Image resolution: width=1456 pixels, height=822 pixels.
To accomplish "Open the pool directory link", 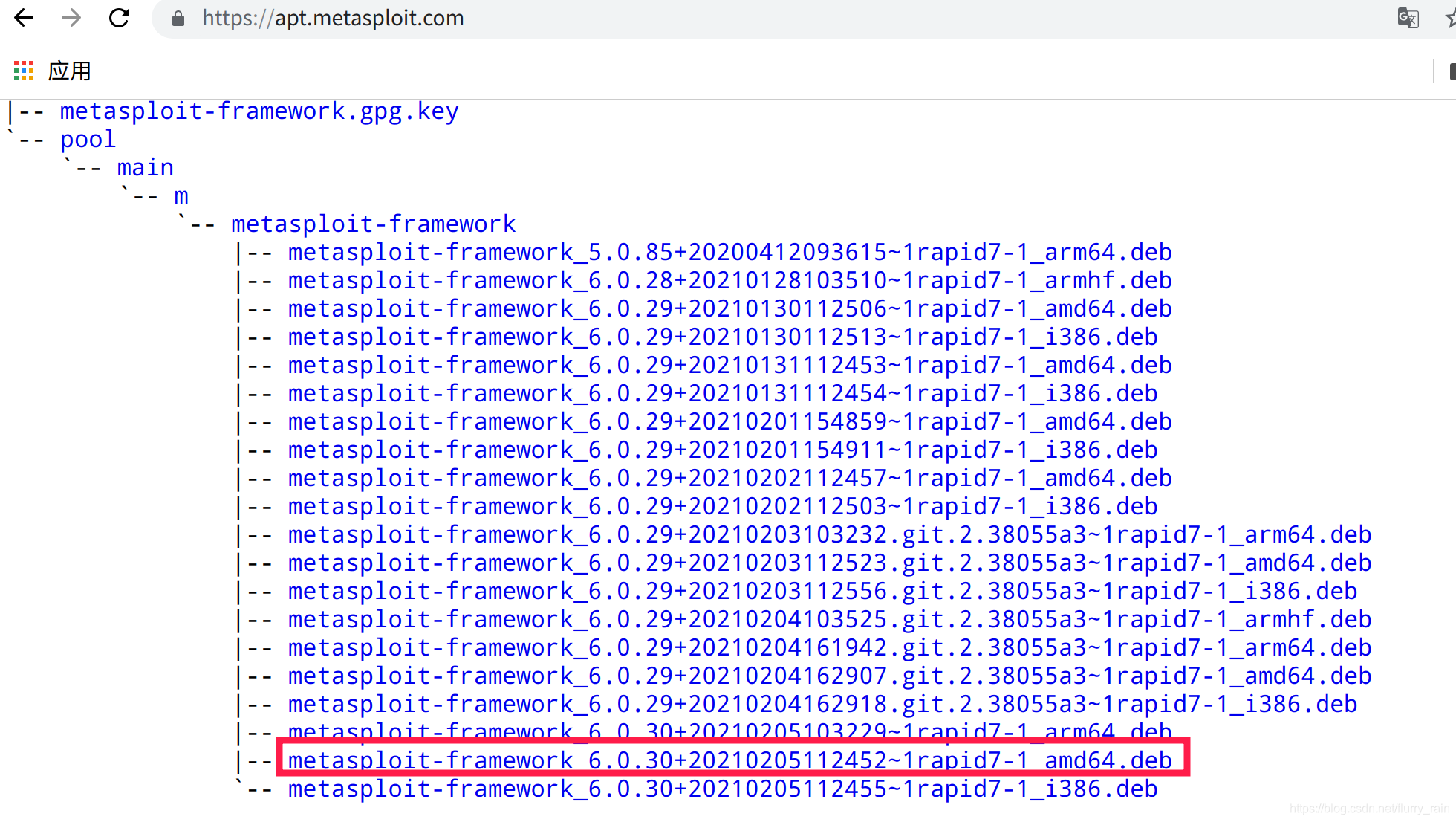I will pos(88,140).
